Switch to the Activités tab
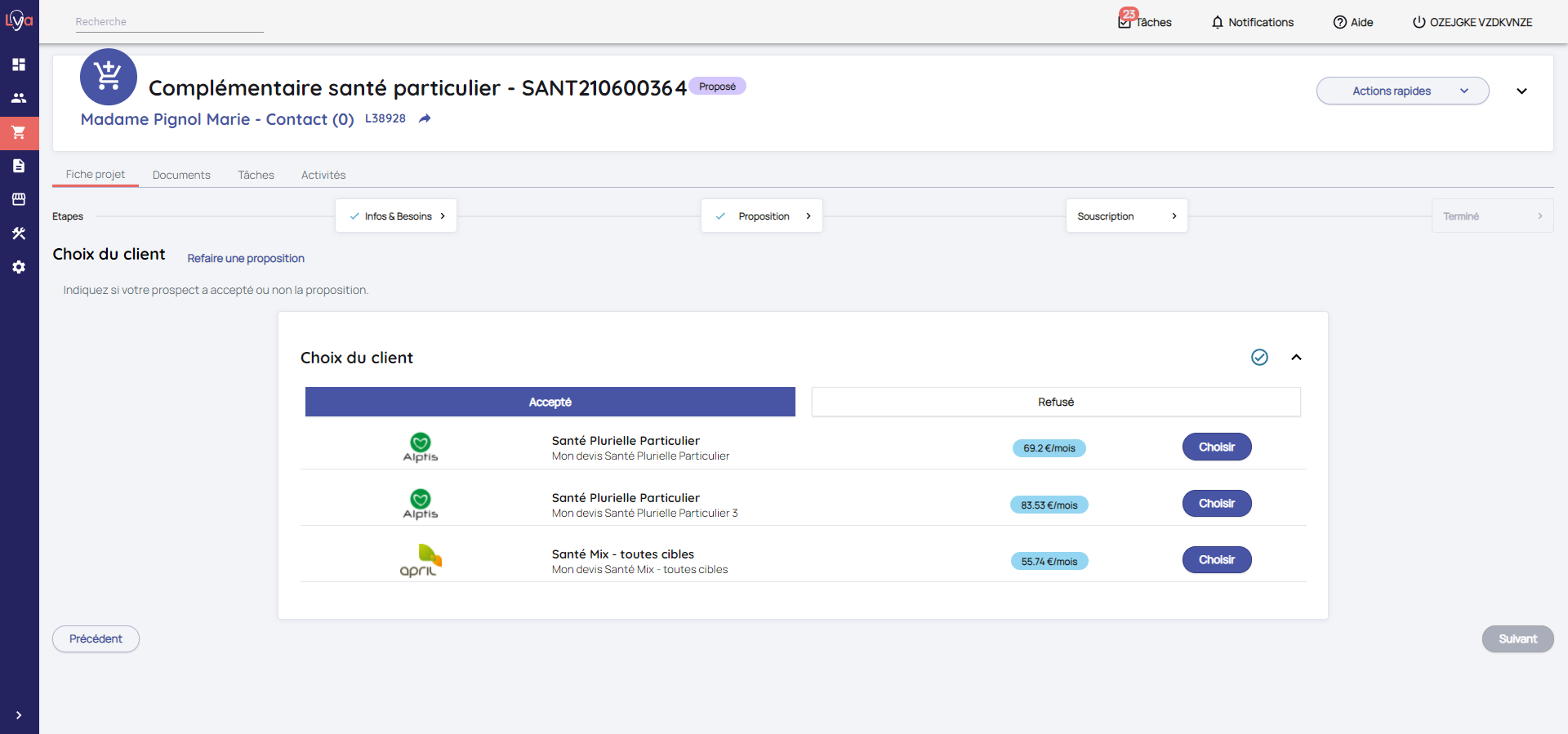The image size is (1568, 734). coord(323,175)
